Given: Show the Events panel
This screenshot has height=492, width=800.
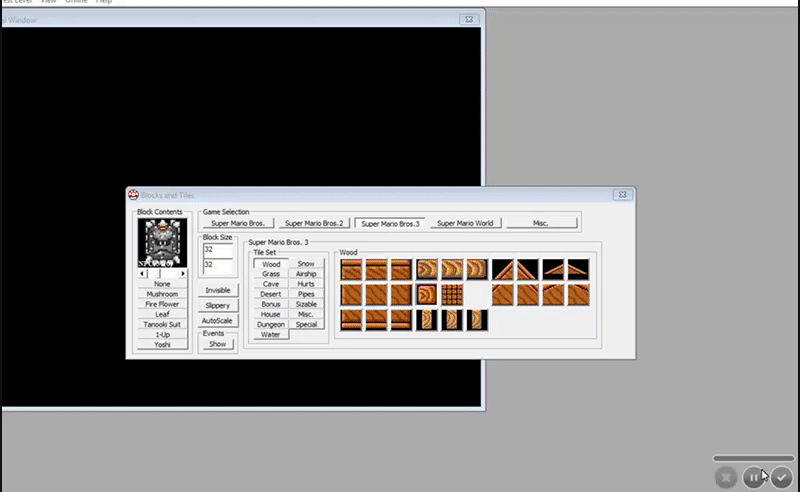Looking at the screenshot, I should 217,344.
